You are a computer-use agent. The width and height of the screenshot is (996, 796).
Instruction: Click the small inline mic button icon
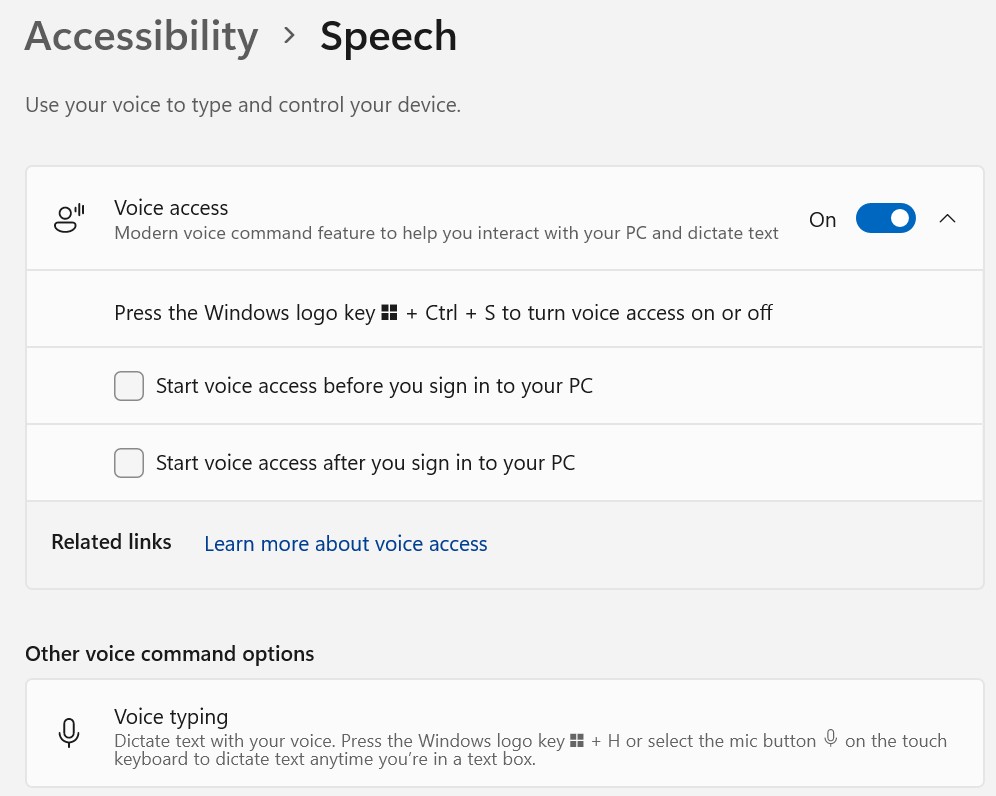pyautogui.click(x=830, y=739)
